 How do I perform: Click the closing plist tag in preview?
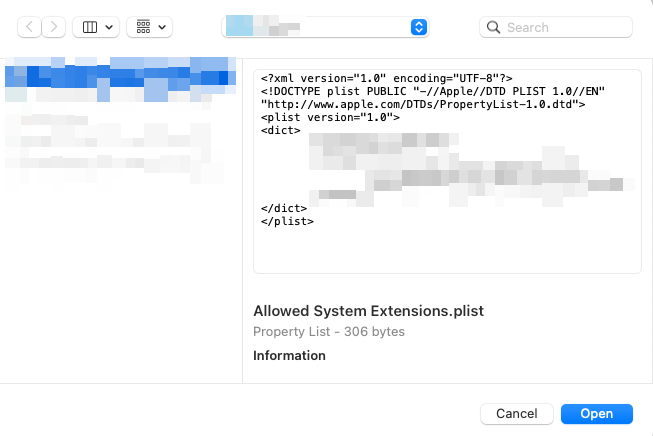click(x=288, y=221)
